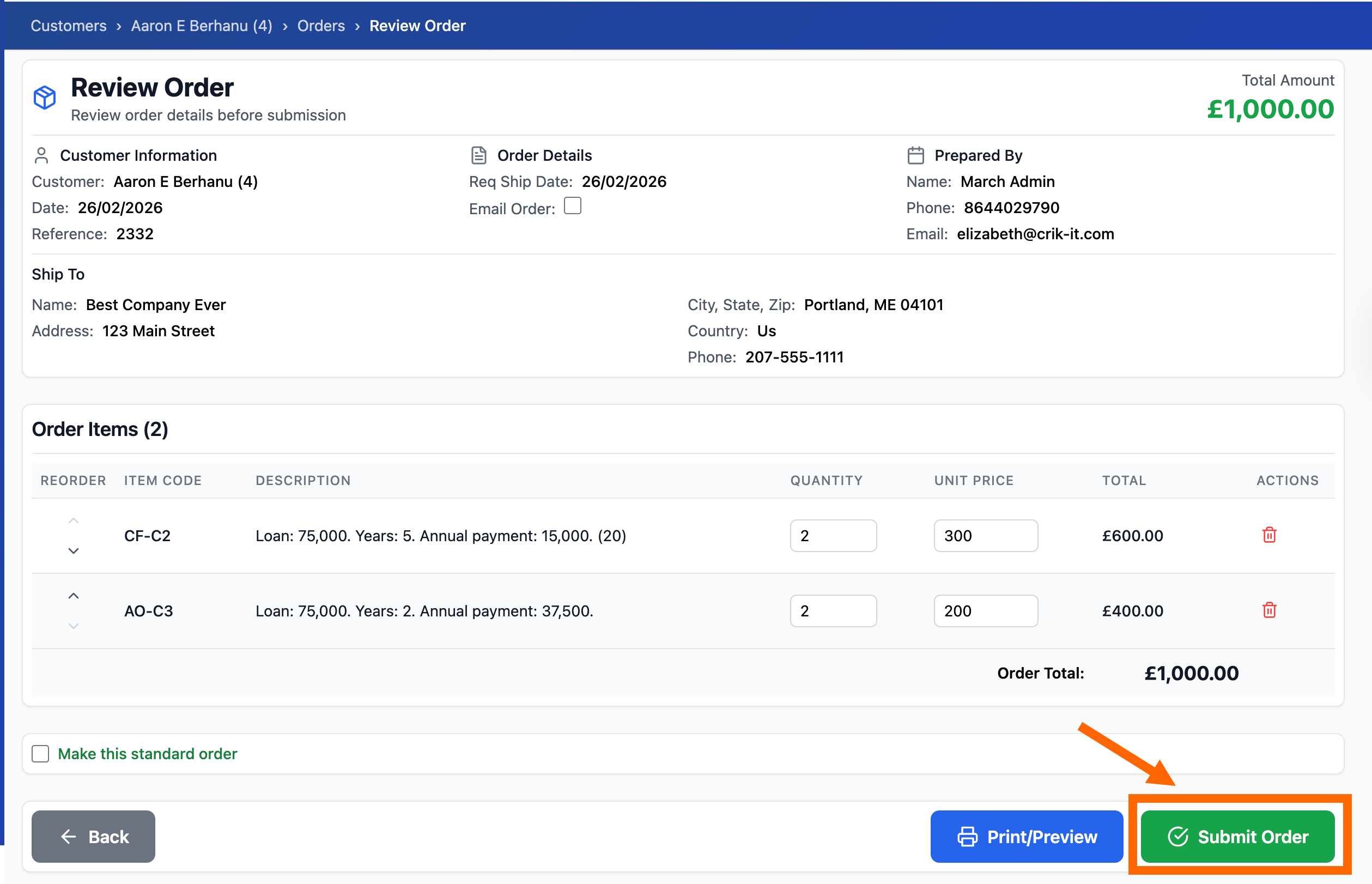The height and width of the screenshot is (884, 1372).
Task: Click the document icon beside Order Details
Action: (x=478, y=155)
